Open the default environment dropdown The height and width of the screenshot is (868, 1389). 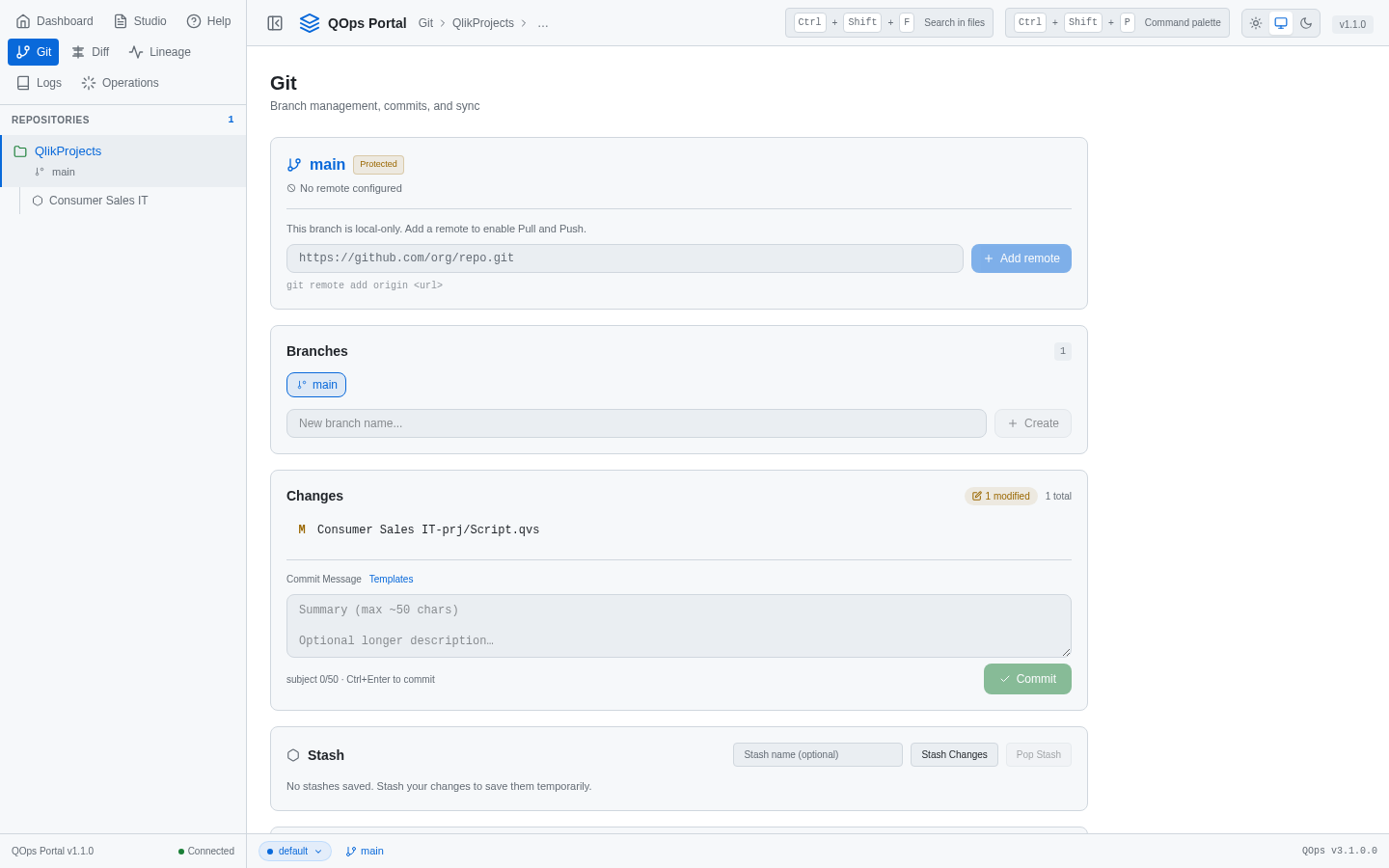point(295,852)
